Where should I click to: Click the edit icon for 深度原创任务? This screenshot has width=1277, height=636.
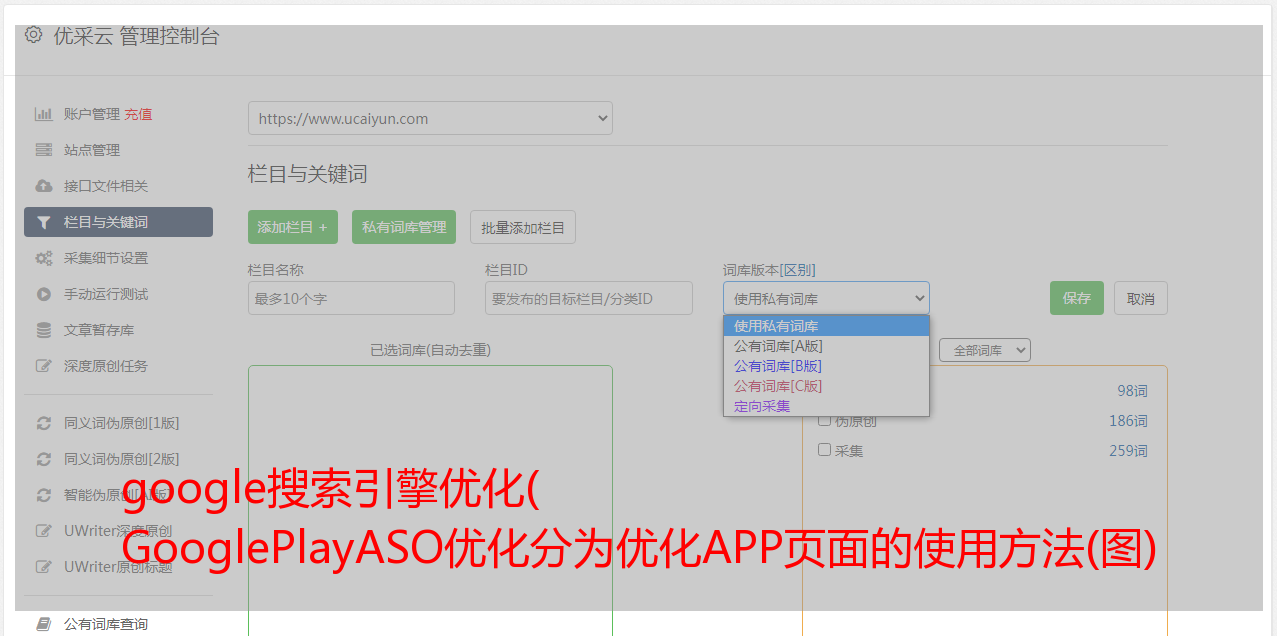point(44,366)
